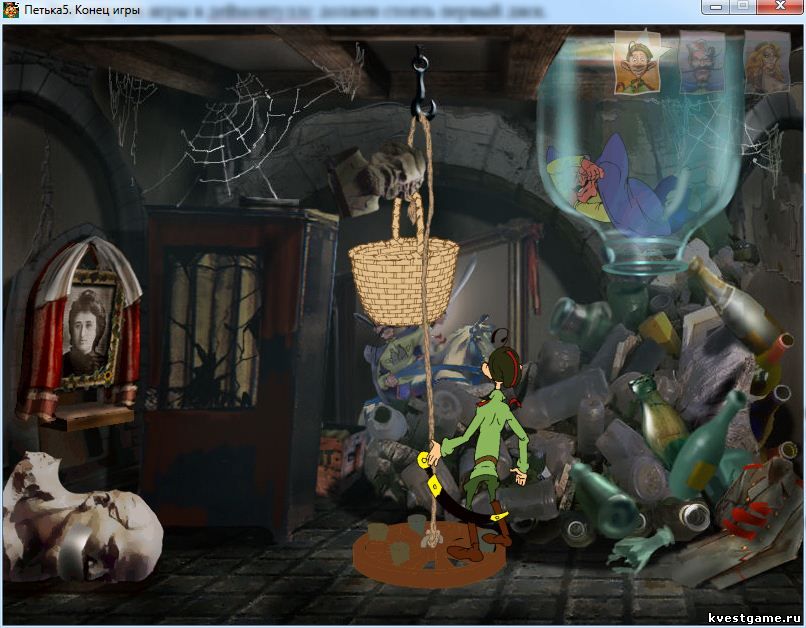This screenshot has height=628, width=806.
Task: Select the Chapaev mustached character portrait
Action: point(703,62)
